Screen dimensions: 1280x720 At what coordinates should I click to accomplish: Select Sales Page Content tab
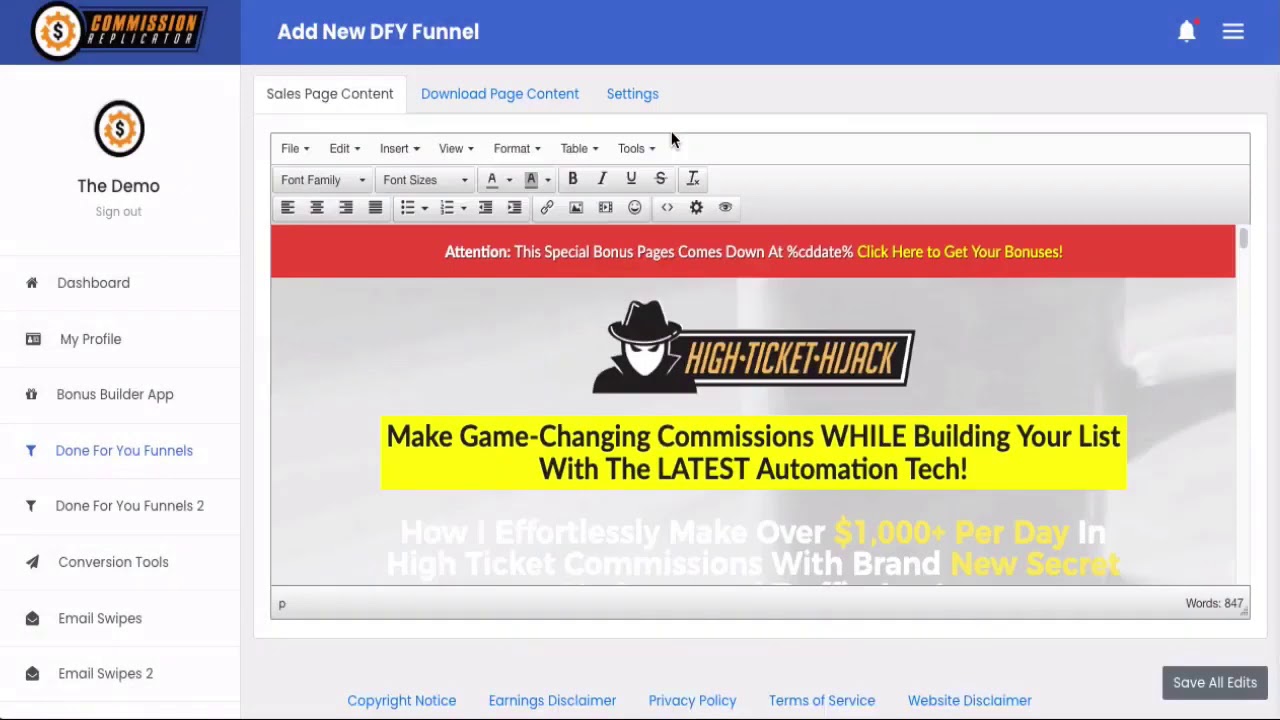pos(330,94)
